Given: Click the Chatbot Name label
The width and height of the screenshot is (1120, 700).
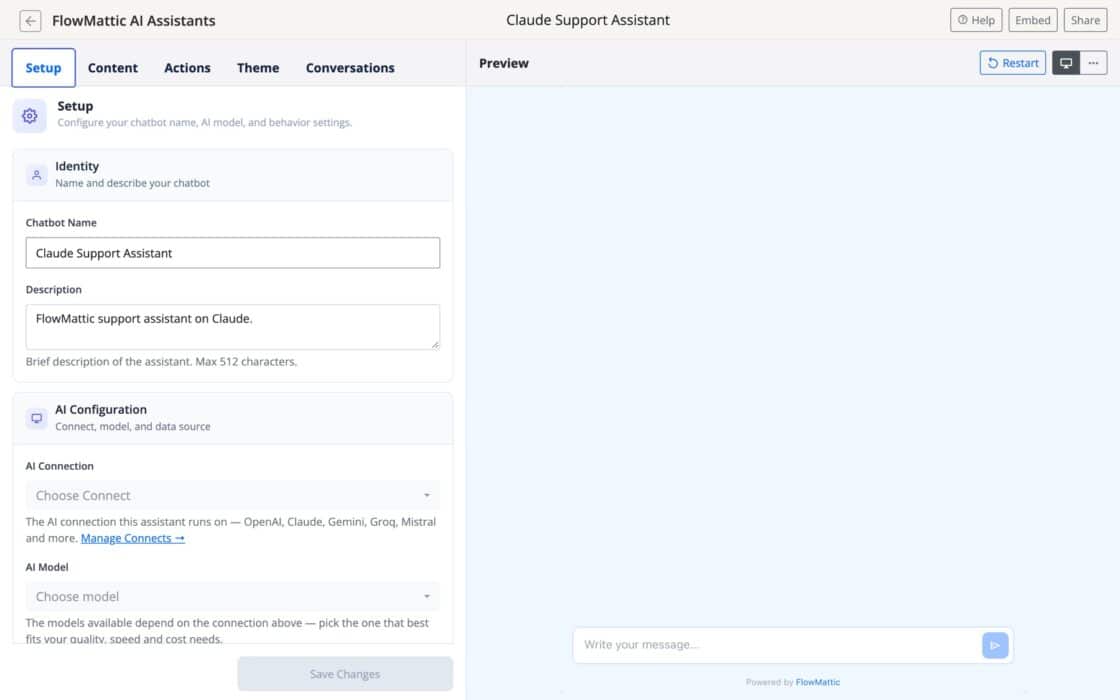Looking at the screenshot, I should click(61, 223).
